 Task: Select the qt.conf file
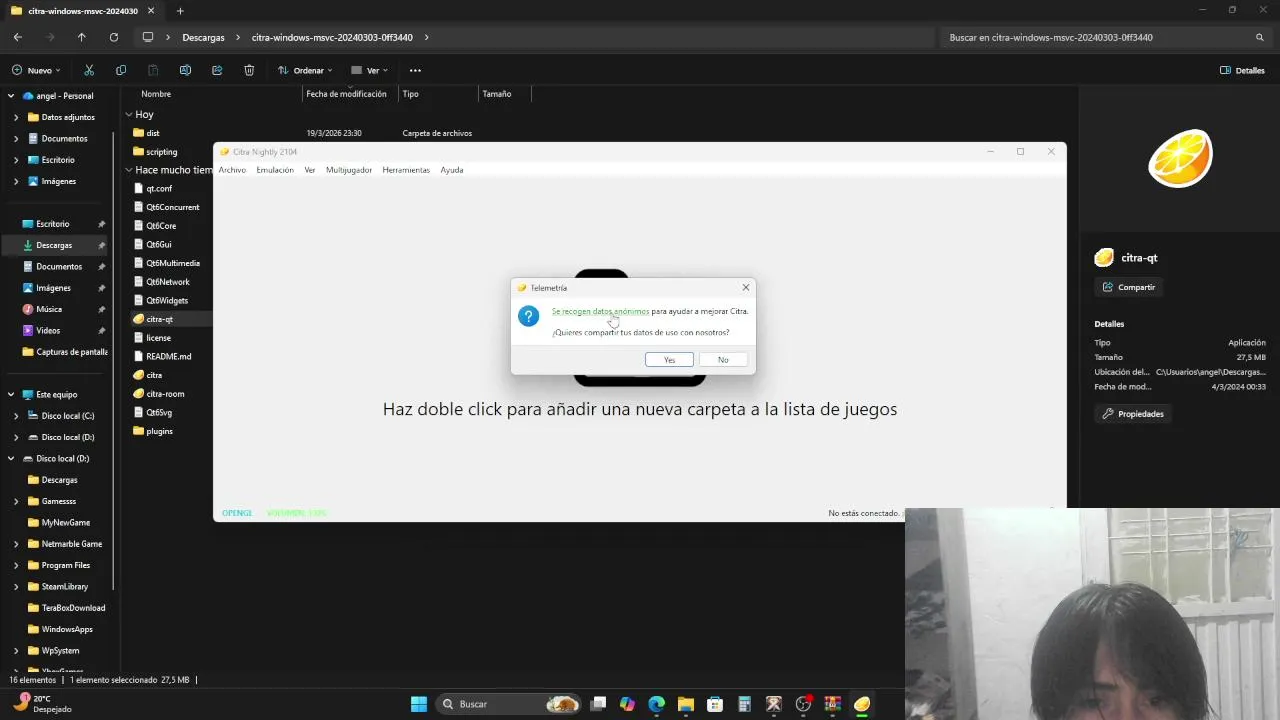tap(159, 189)
